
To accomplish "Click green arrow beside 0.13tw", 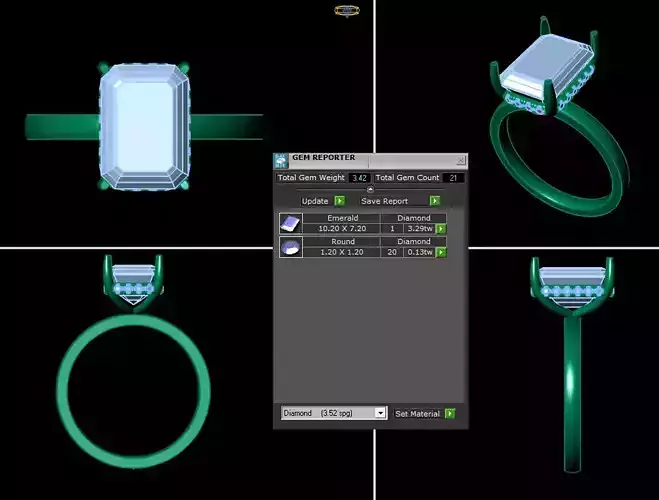I will coord(441,253).
